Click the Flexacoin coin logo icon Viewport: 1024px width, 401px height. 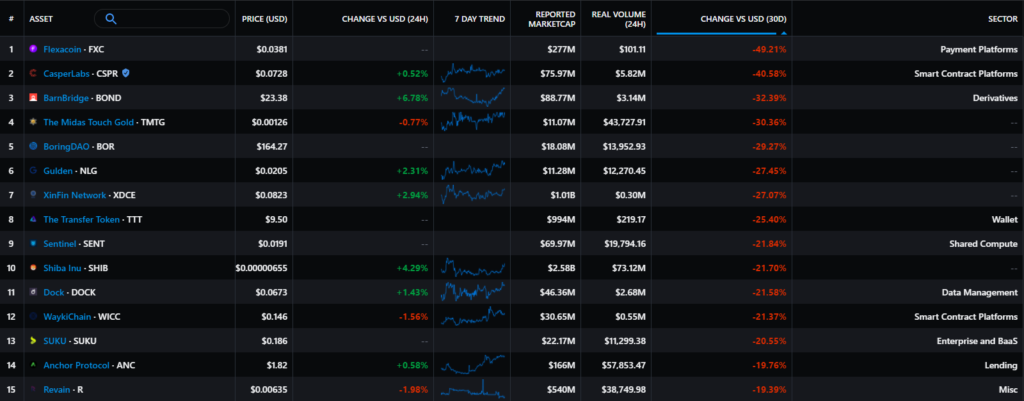(34, 49)
